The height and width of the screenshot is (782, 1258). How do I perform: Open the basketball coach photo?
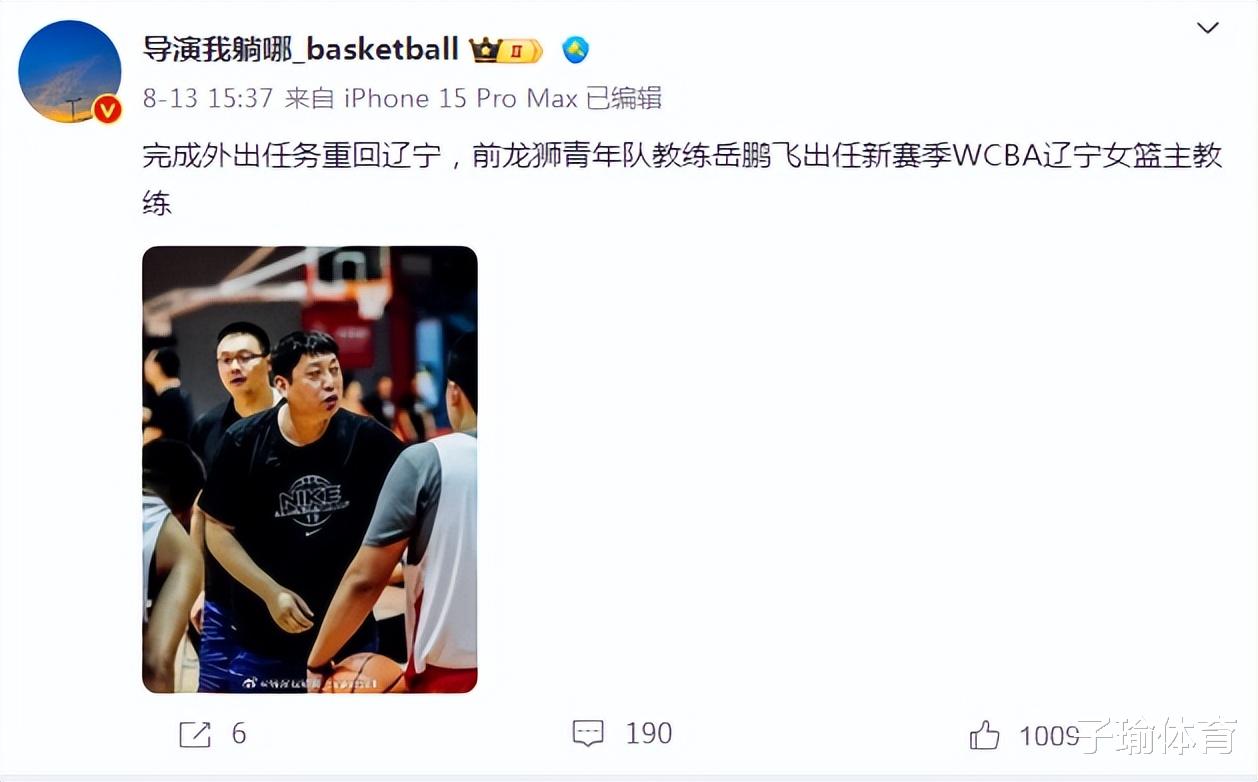click(310, 470)
